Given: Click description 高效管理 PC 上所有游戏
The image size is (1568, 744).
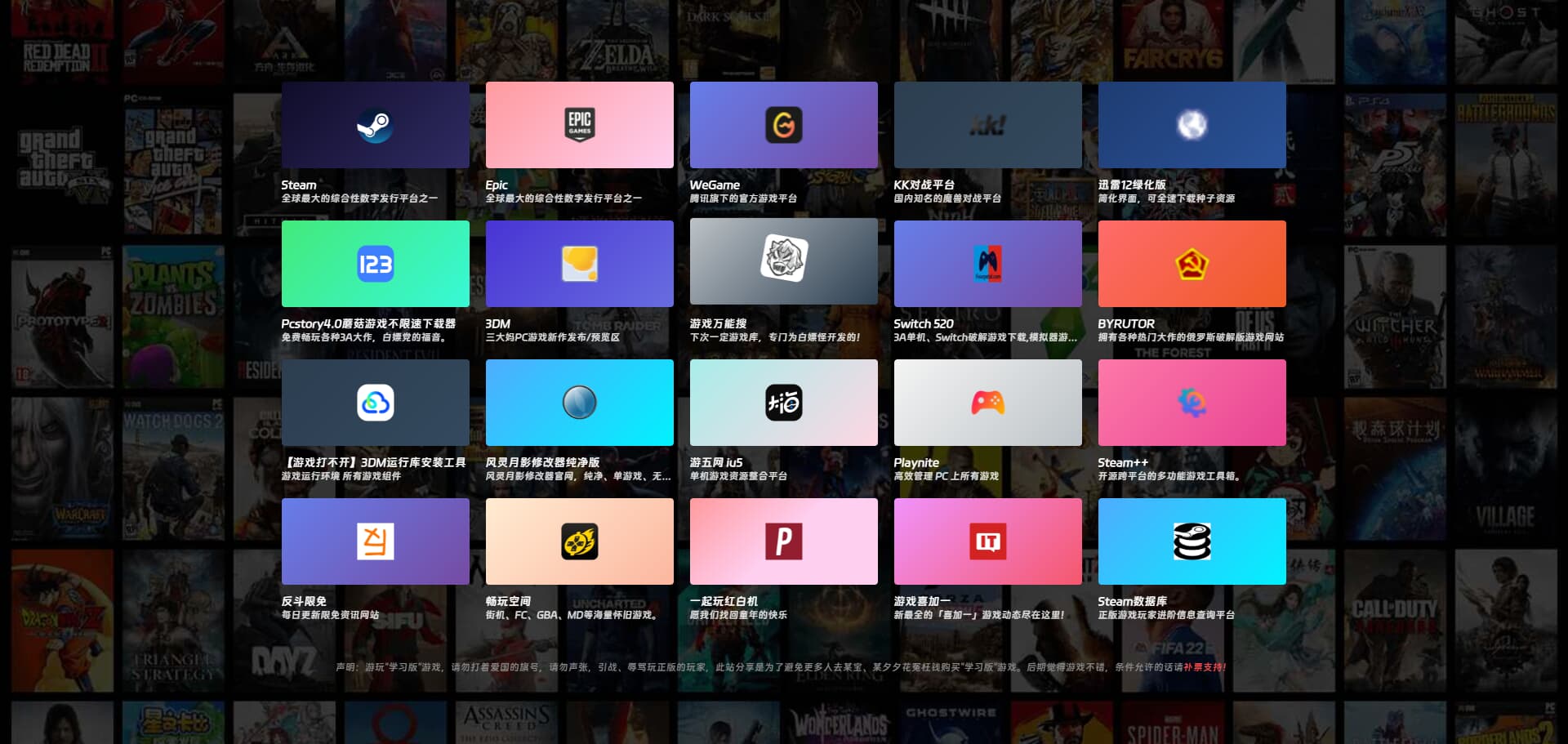Looking at the screenshot, I should 947,476.
